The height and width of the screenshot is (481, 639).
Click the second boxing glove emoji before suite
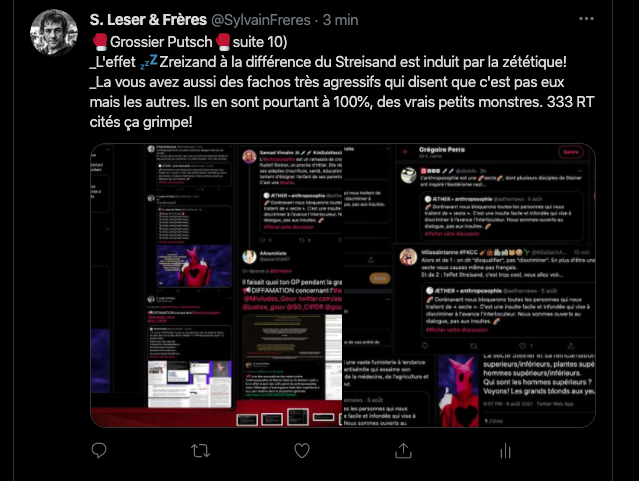[x=223, y=42]
